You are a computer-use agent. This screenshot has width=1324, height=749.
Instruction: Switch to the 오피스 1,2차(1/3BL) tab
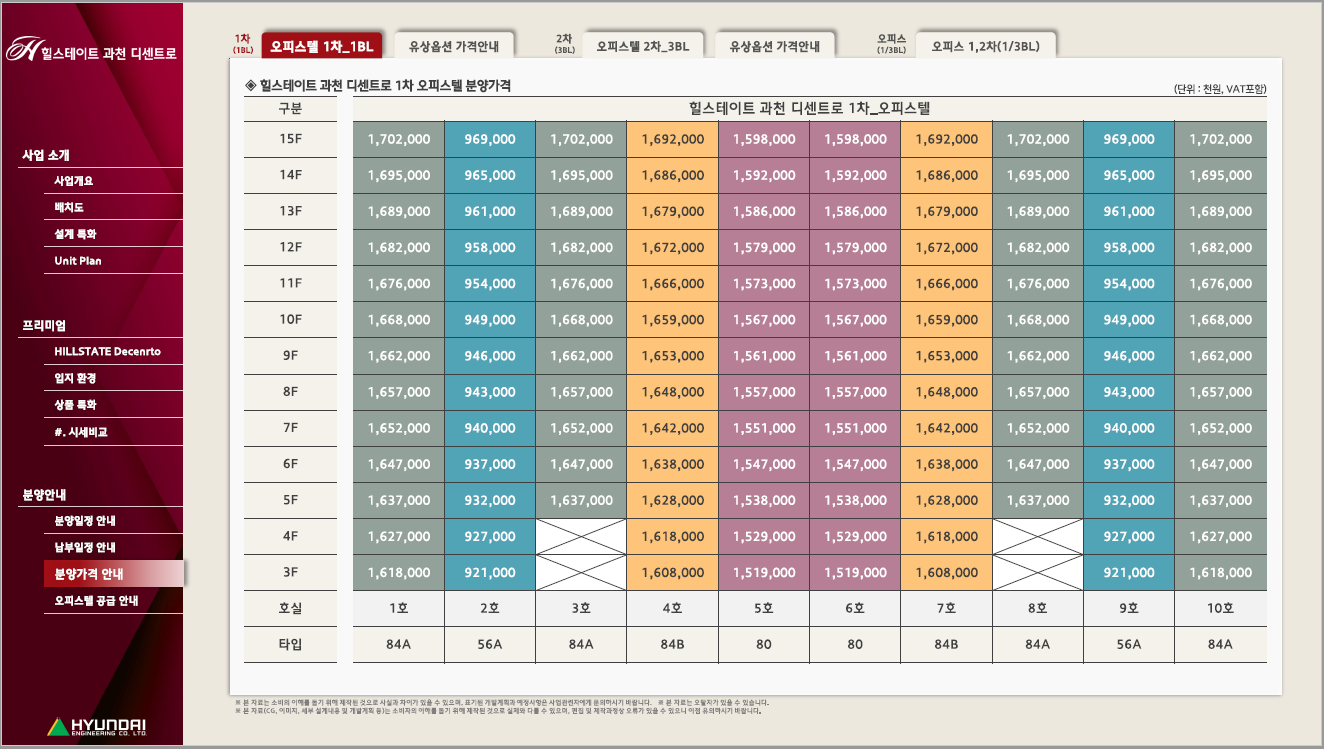pos(985,46)
